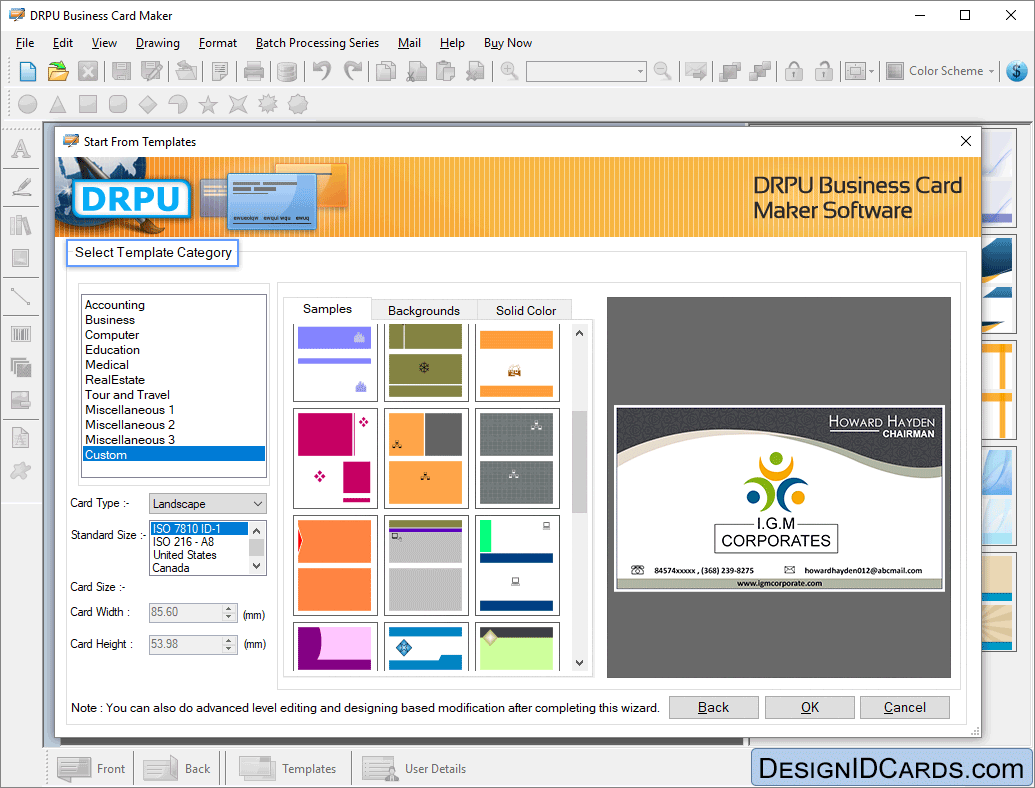
Task: Switch to the Backgrounds tab
Action: tap(424, 310)
